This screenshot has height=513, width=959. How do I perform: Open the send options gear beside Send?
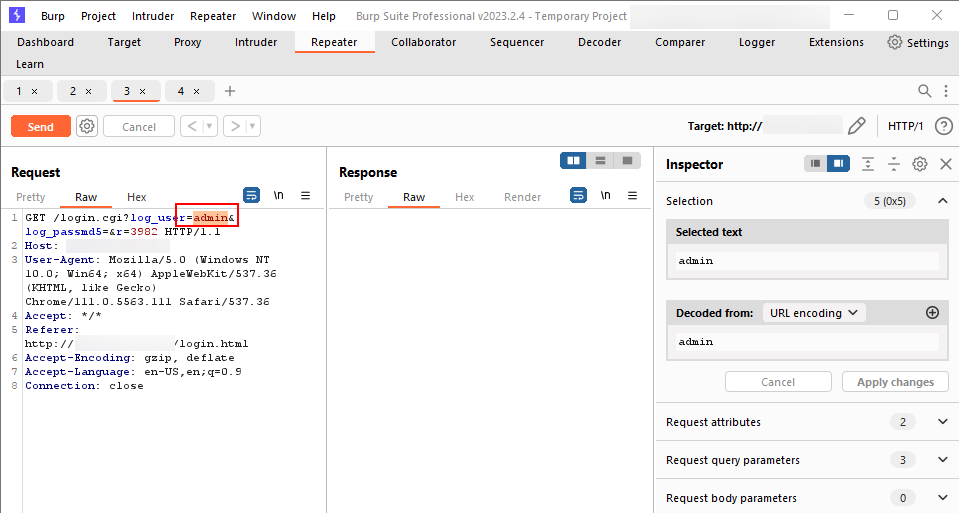pyautogui.click(x=87, y=127)
